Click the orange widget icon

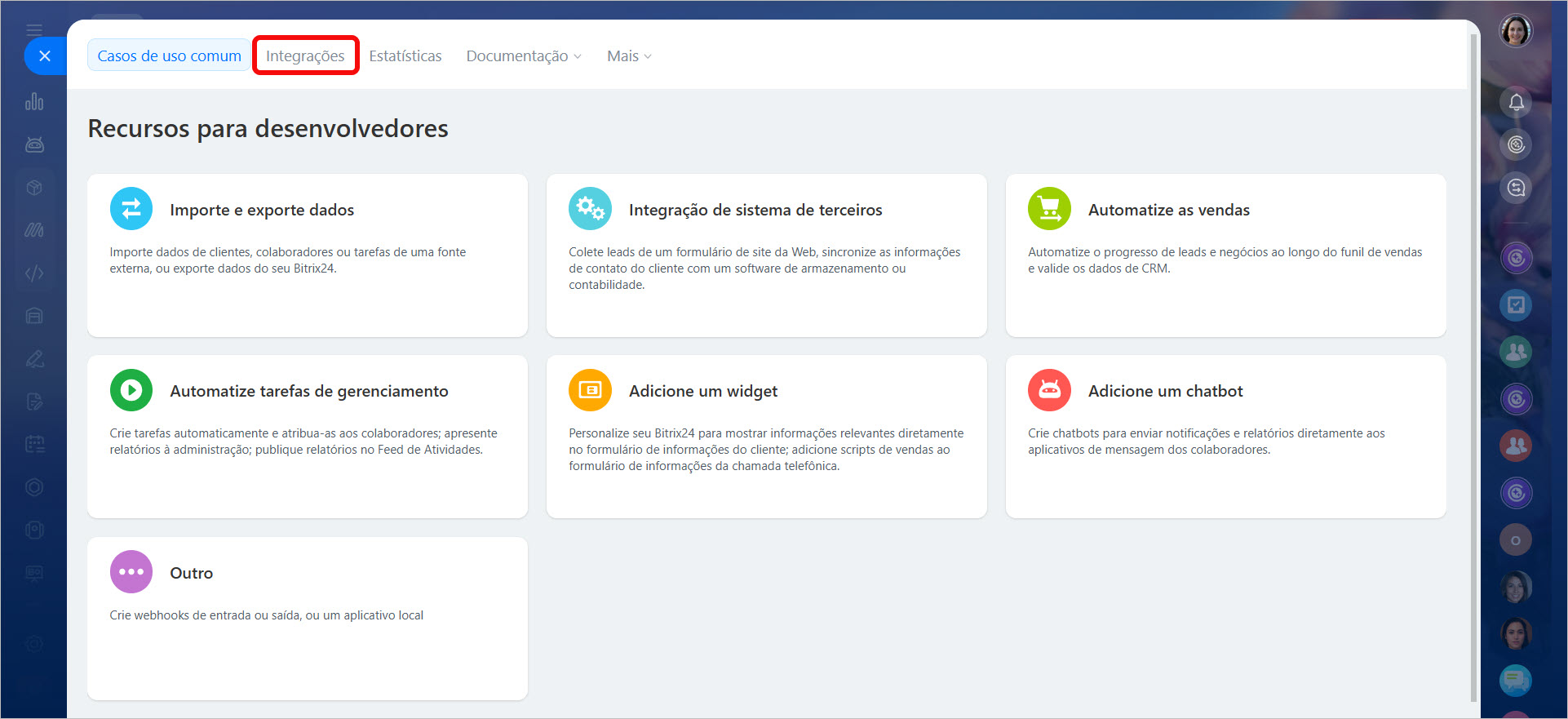point(590,390)
